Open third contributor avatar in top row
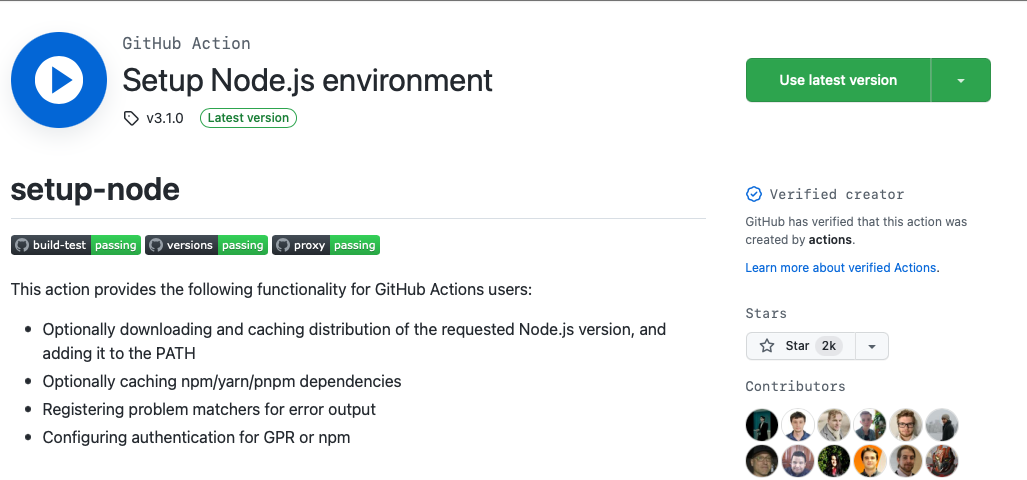This screenshot has height=480, width=1027. 834,424
